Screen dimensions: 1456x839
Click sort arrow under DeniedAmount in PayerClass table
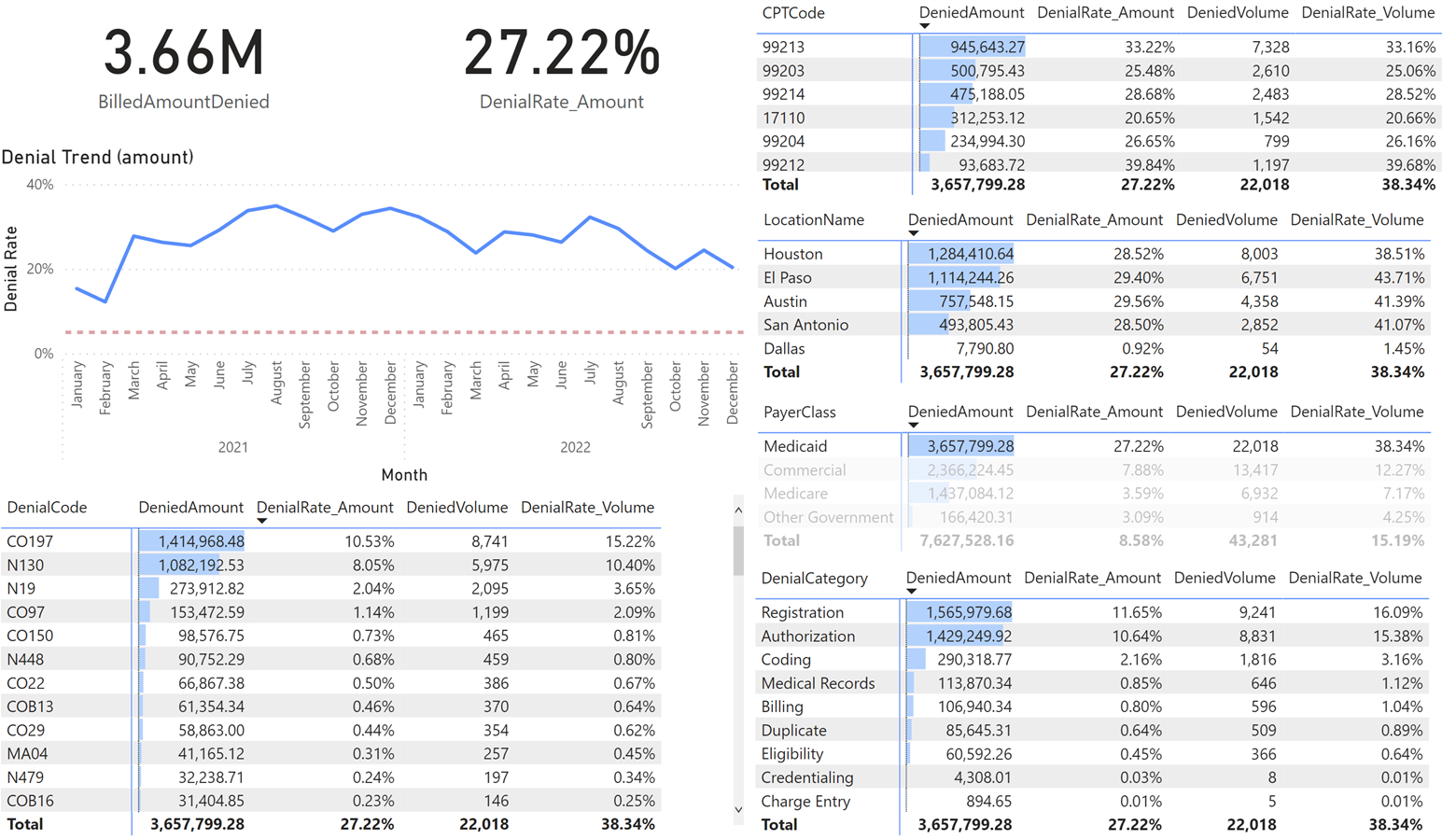click(913, 426)
